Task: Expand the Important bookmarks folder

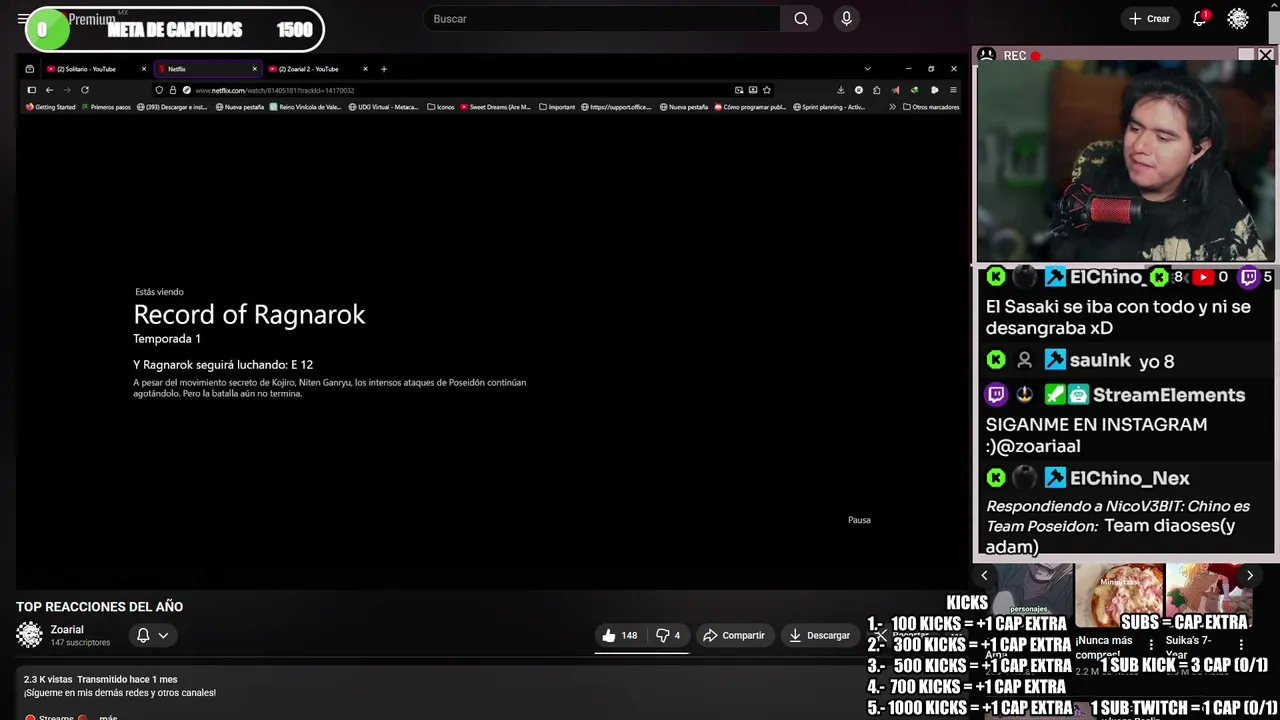Action: click(557, 107)
